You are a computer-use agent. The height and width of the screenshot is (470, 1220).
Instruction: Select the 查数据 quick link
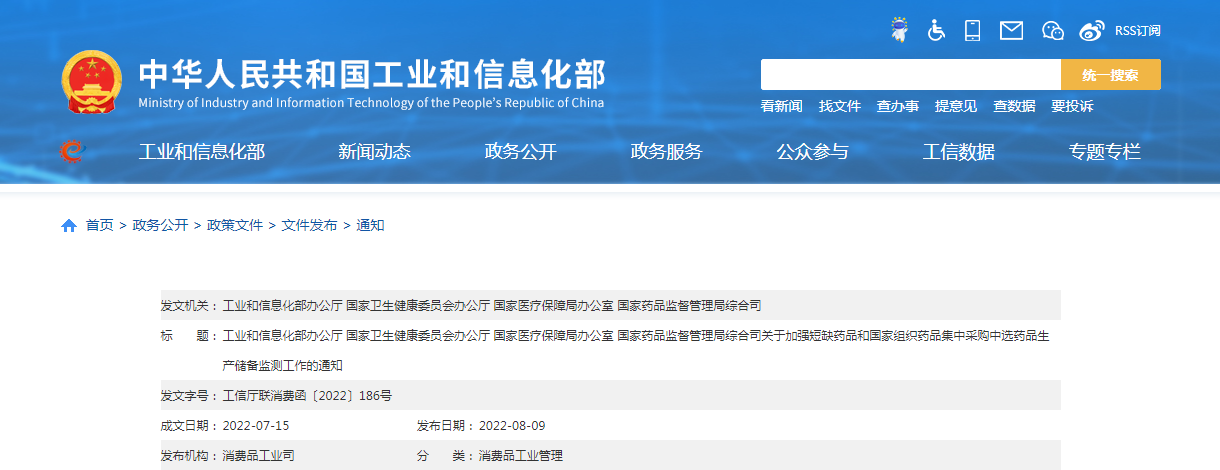1014,106
